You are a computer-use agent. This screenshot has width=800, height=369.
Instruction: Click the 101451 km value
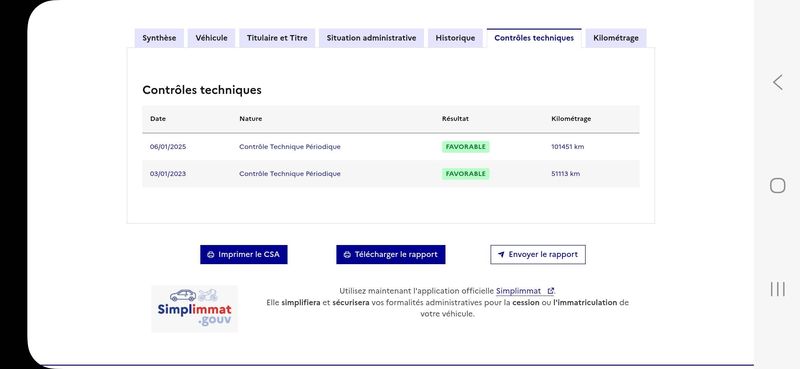click(567, 146)
